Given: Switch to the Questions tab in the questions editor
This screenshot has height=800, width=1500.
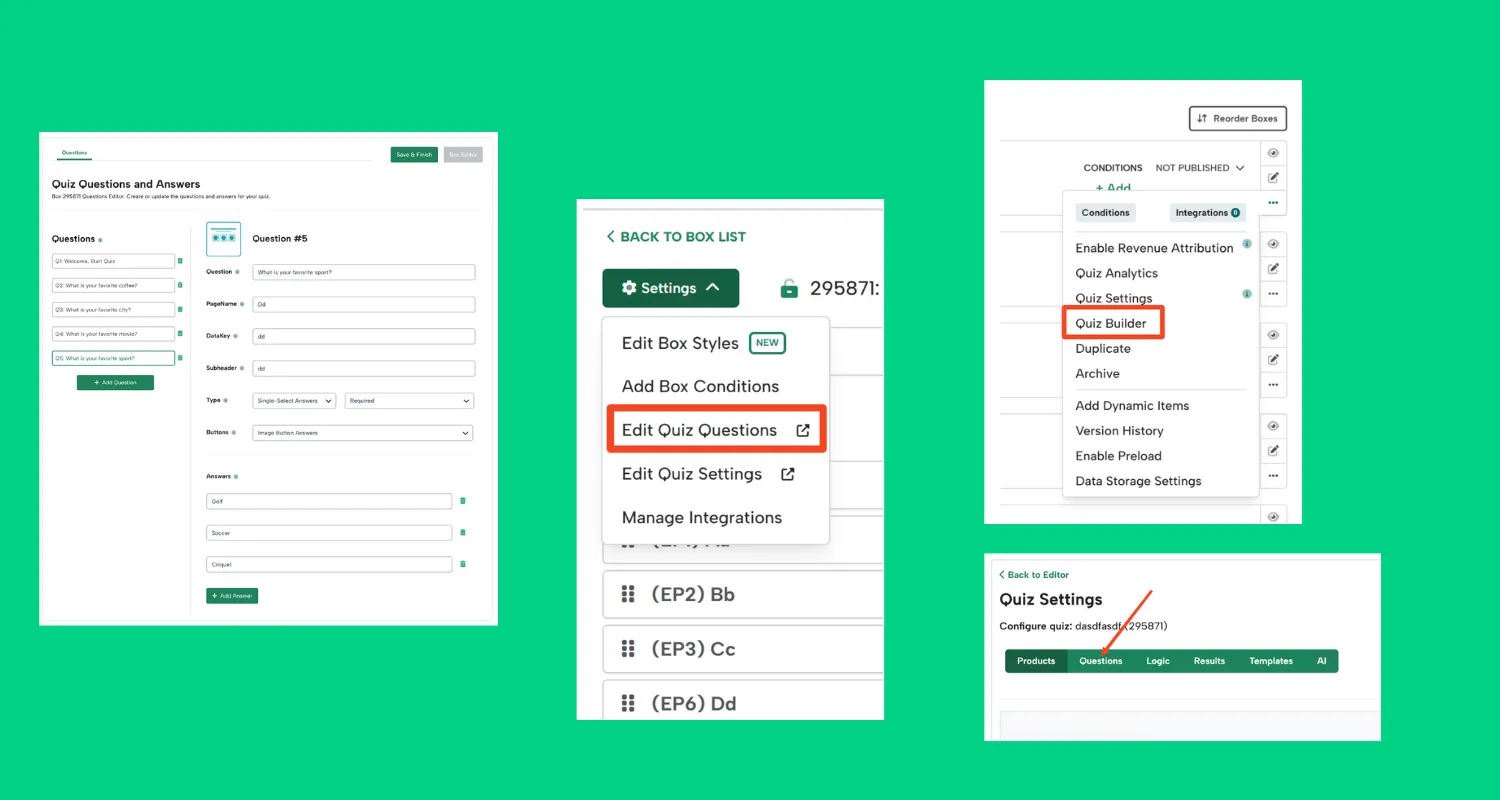Looking at the screenshot, I should pyautogui.click(x=74, y=153).
